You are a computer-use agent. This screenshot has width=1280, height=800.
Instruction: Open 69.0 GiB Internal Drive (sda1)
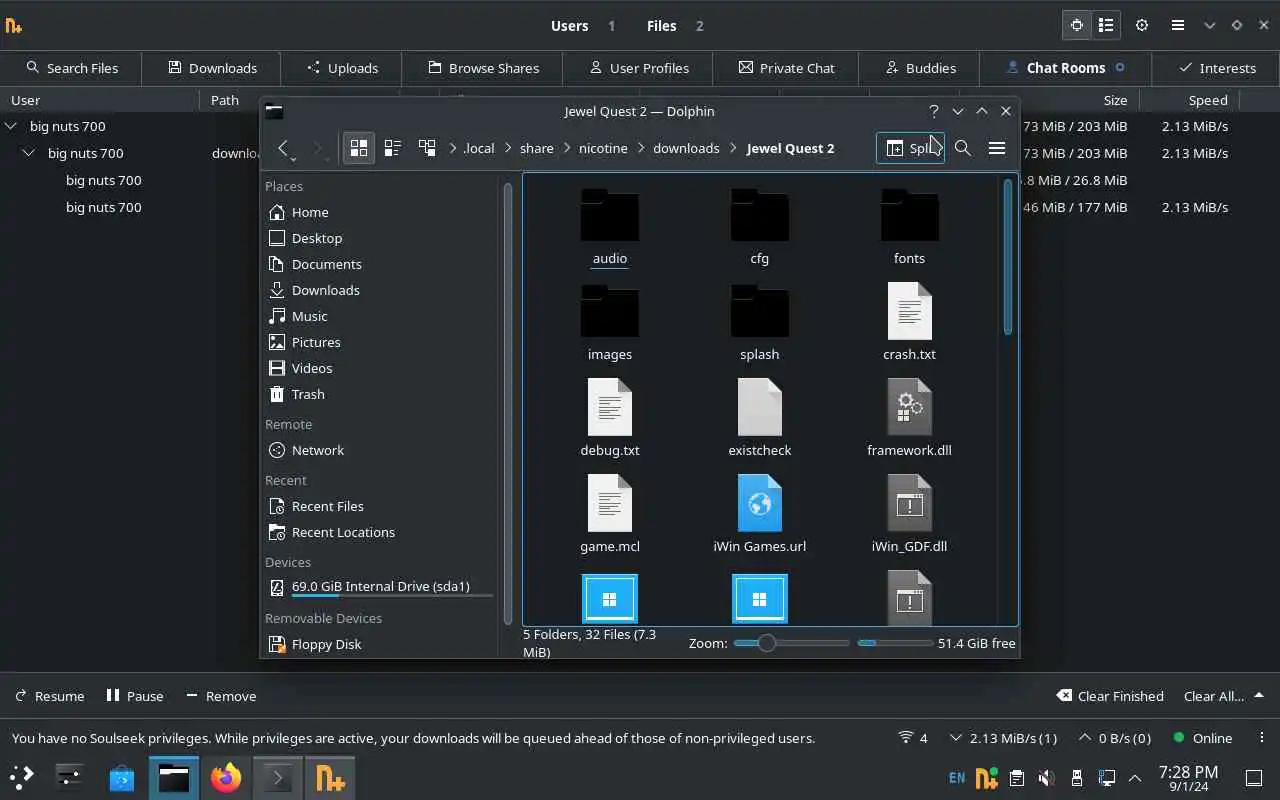382,587
